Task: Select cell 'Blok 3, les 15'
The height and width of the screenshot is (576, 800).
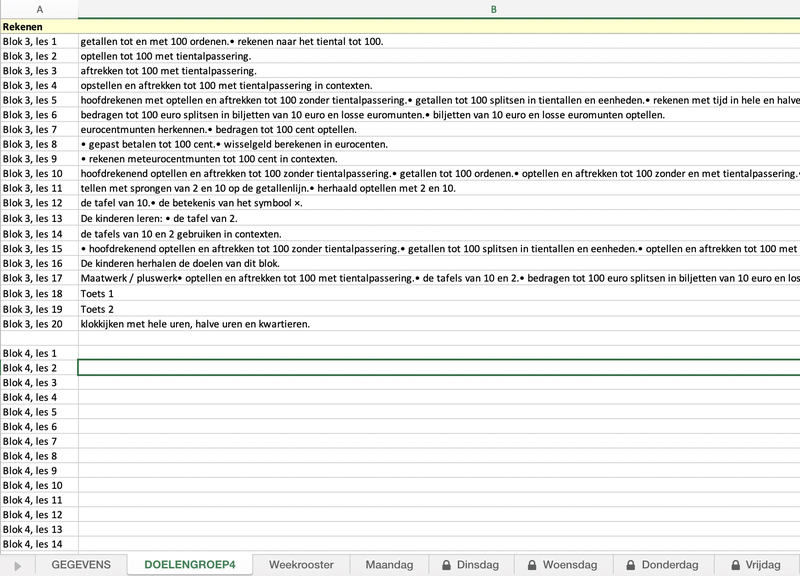Action: [x=39, y=249]
